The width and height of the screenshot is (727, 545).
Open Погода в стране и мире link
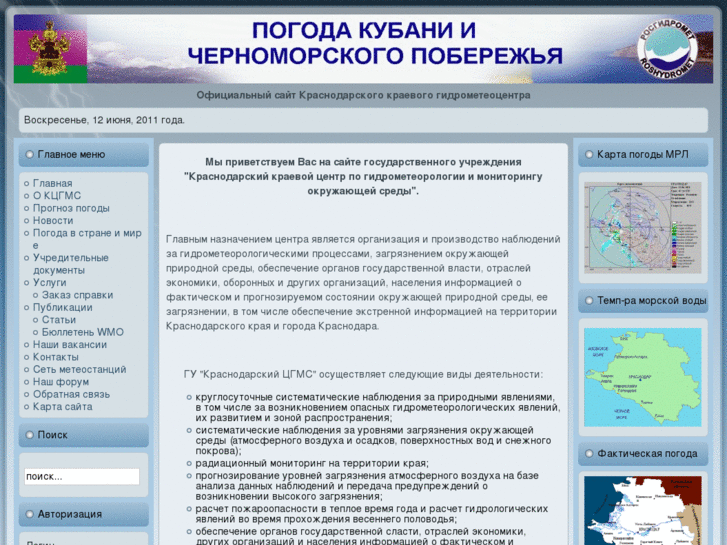click(87, 239)
